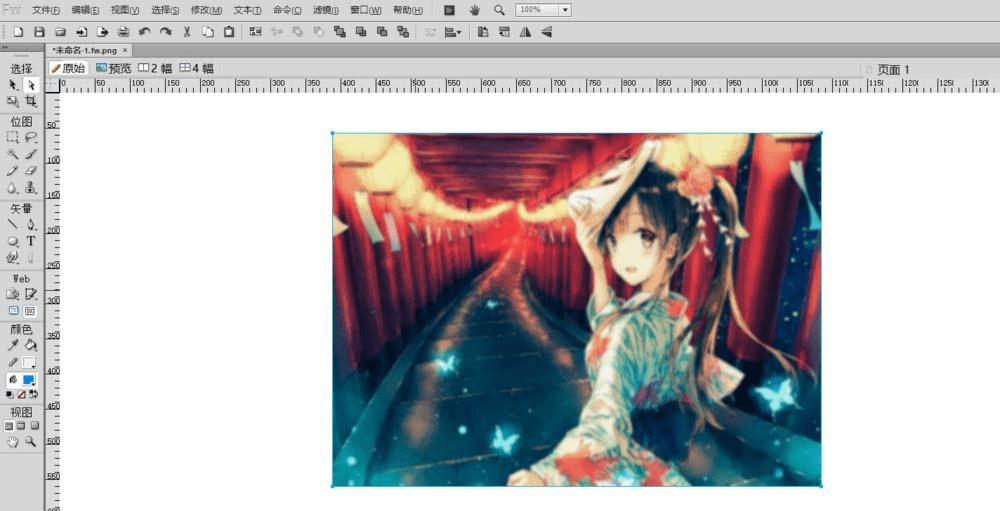Select the Paint Bucket tool
Screen dimensions: 1000x511
click(31, 345)
